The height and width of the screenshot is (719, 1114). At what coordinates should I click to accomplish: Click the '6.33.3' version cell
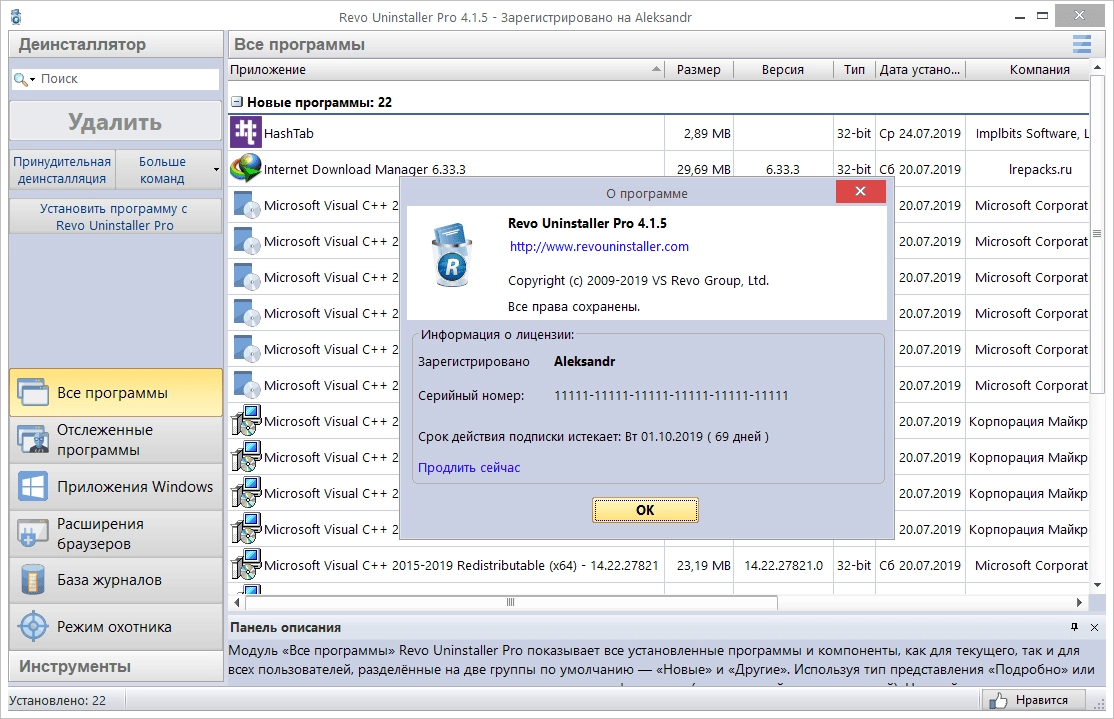tap(782, 169)
